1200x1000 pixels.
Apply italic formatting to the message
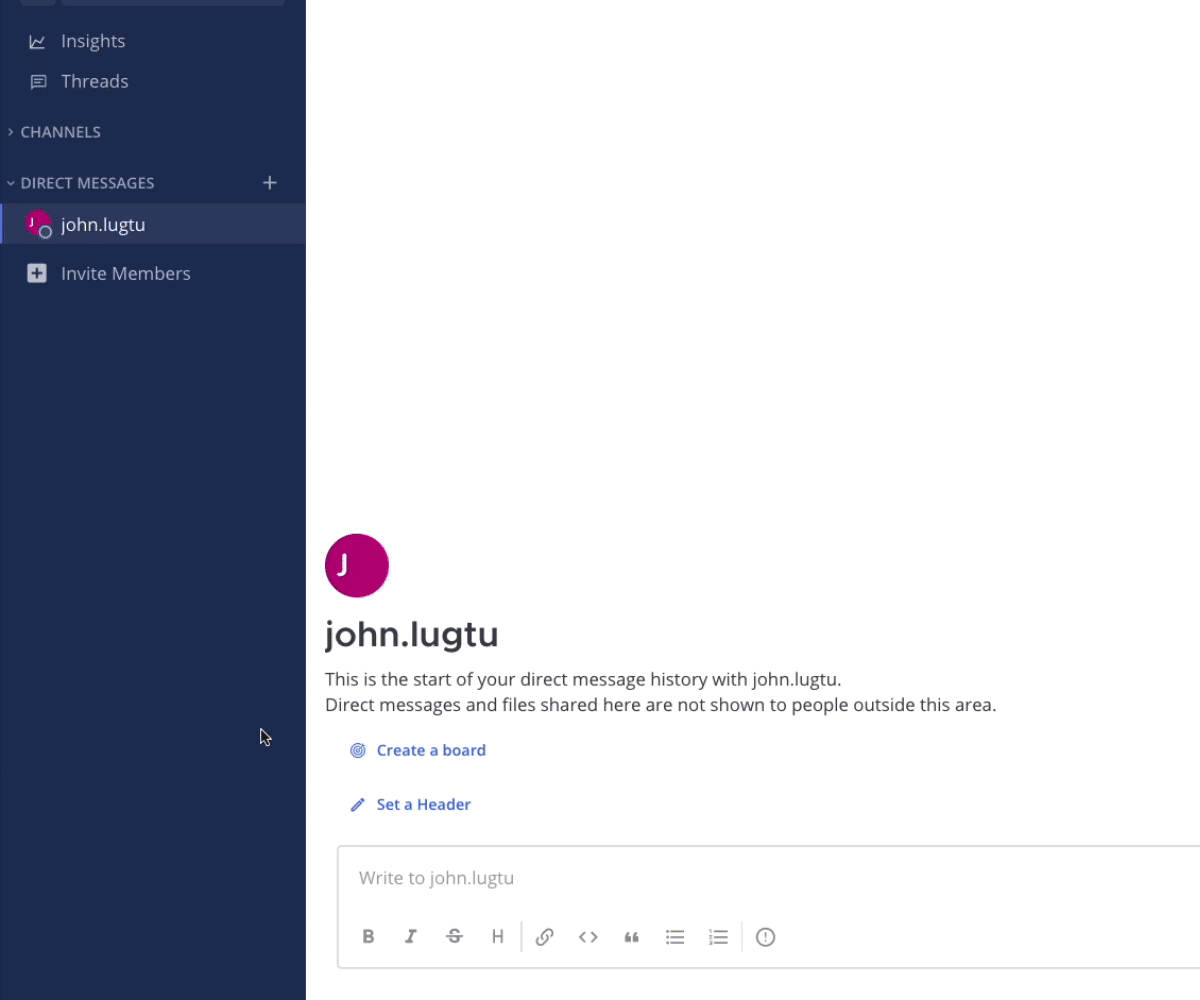click(411, 936)
